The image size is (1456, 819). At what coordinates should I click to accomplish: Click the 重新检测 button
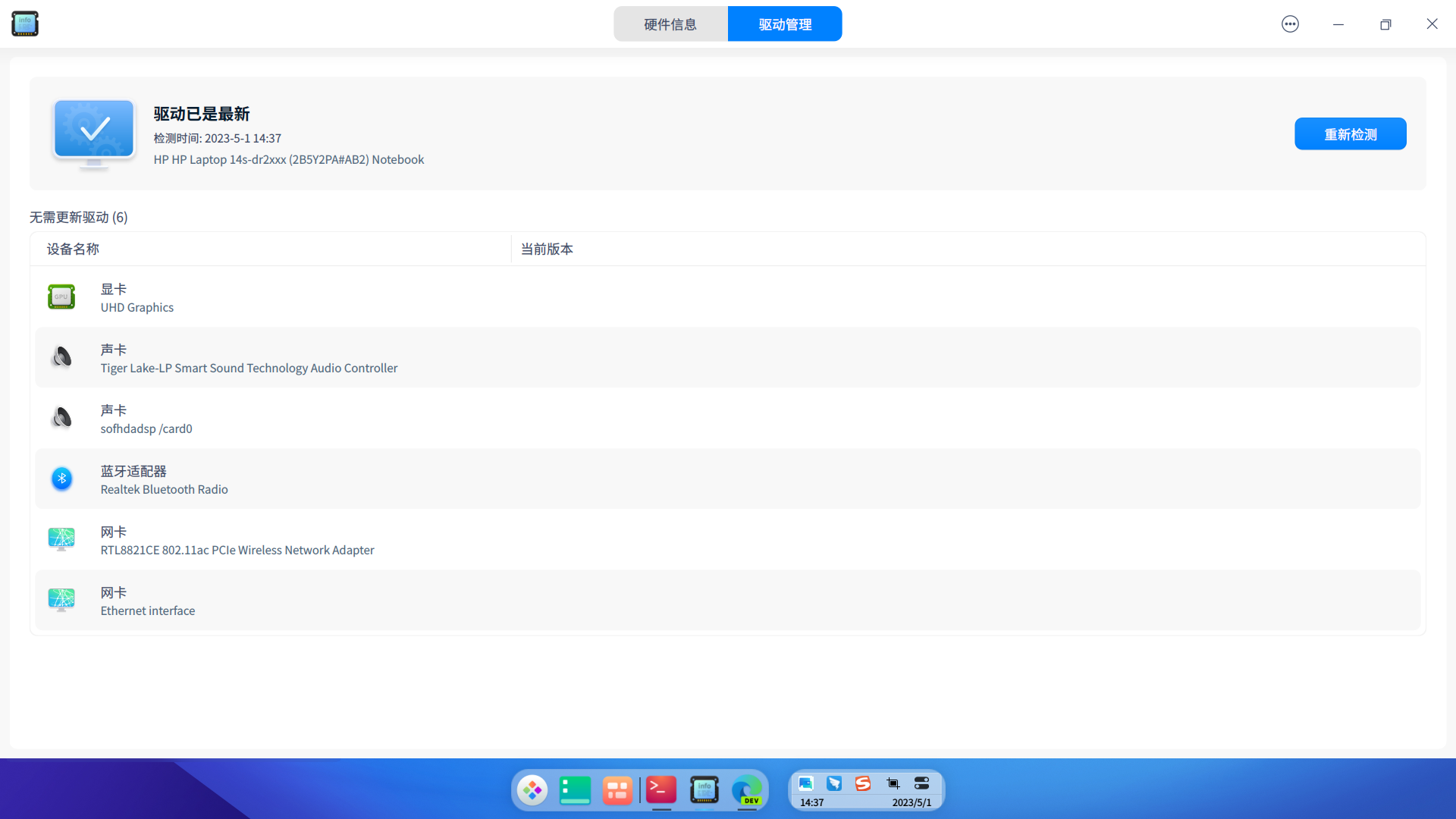pos(1350,134)
